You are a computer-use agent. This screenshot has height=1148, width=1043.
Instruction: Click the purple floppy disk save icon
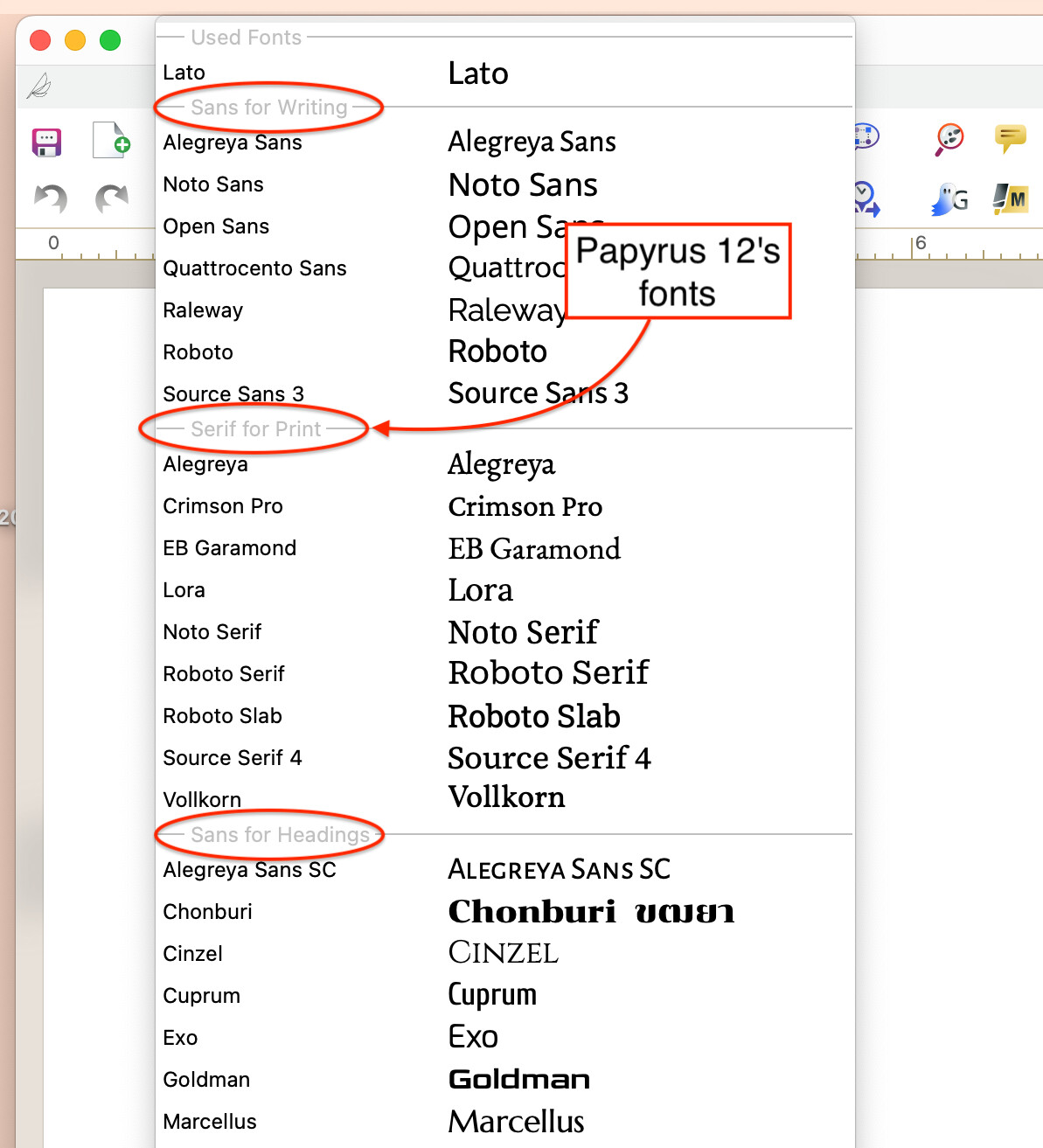click(x=46, y=142)
